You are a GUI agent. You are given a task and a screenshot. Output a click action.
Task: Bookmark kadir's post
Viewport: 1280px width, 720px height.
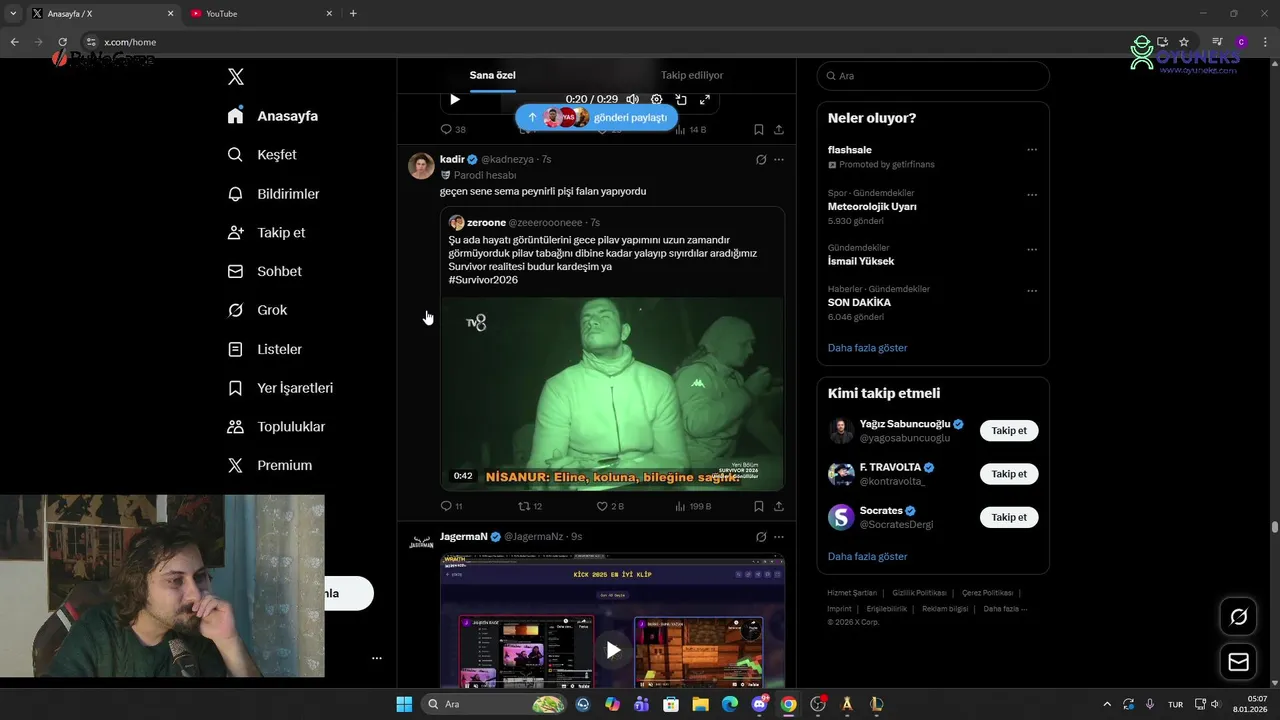coord(759,507)
